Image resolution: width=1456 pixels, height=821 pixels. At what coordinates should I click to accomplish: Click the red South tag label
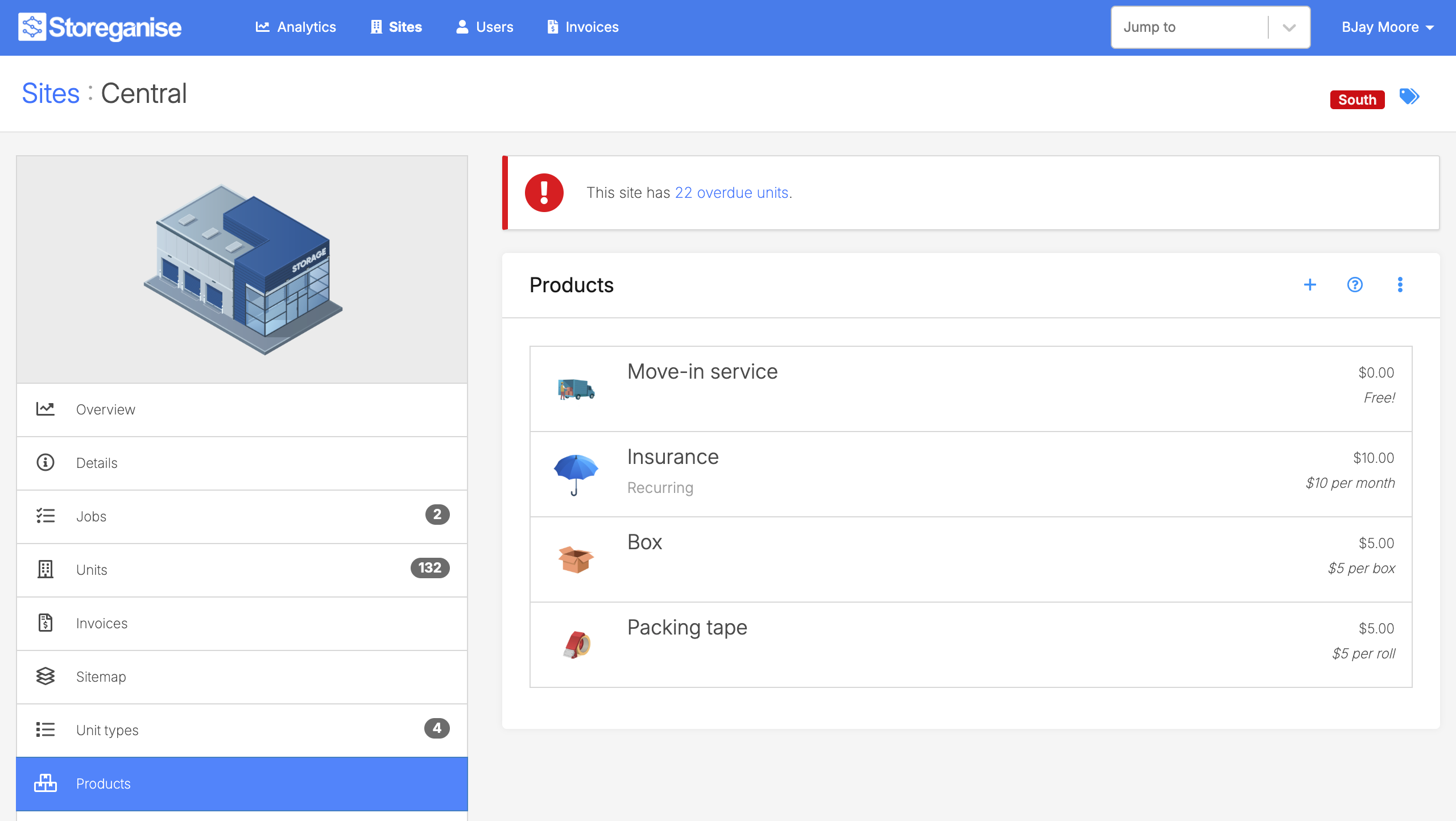pos(1356,99)
